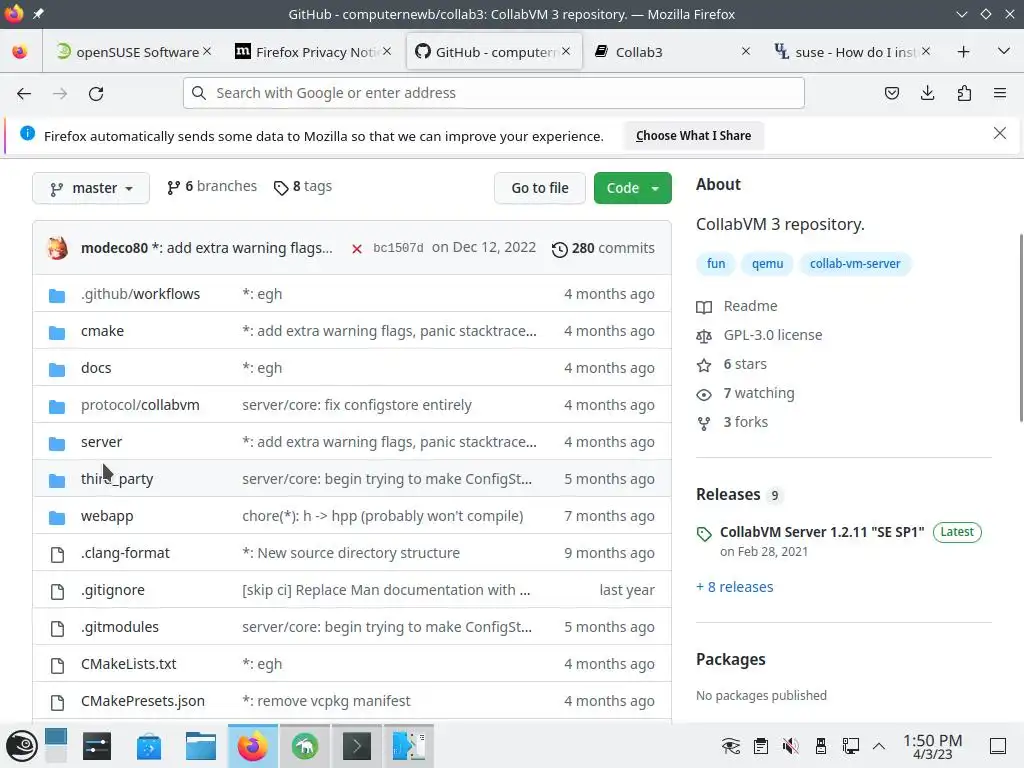Screen dimensions: 1024x768
Task: Open commit 'chore(*): h -> hpp' message
Action: tap(383, 516)
